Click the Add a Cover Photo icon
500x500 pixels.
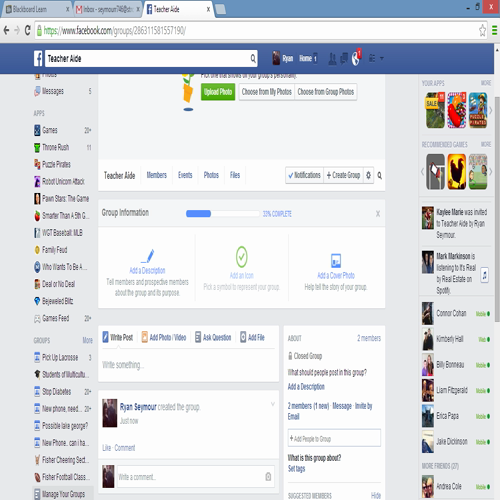[x=336, y=261]
